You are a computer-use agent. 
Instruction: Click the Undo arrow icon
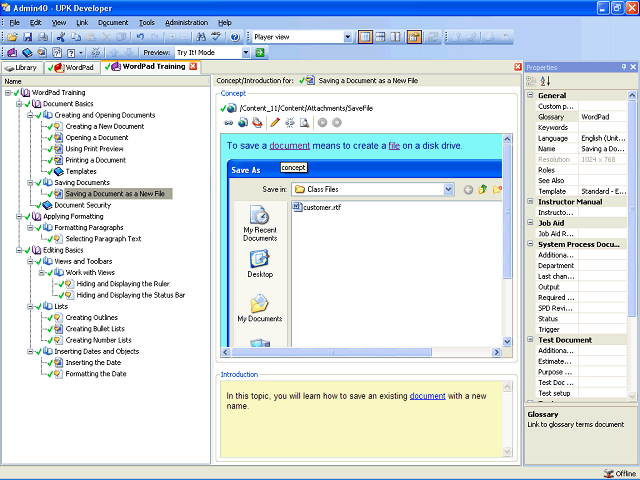[140, 37]
